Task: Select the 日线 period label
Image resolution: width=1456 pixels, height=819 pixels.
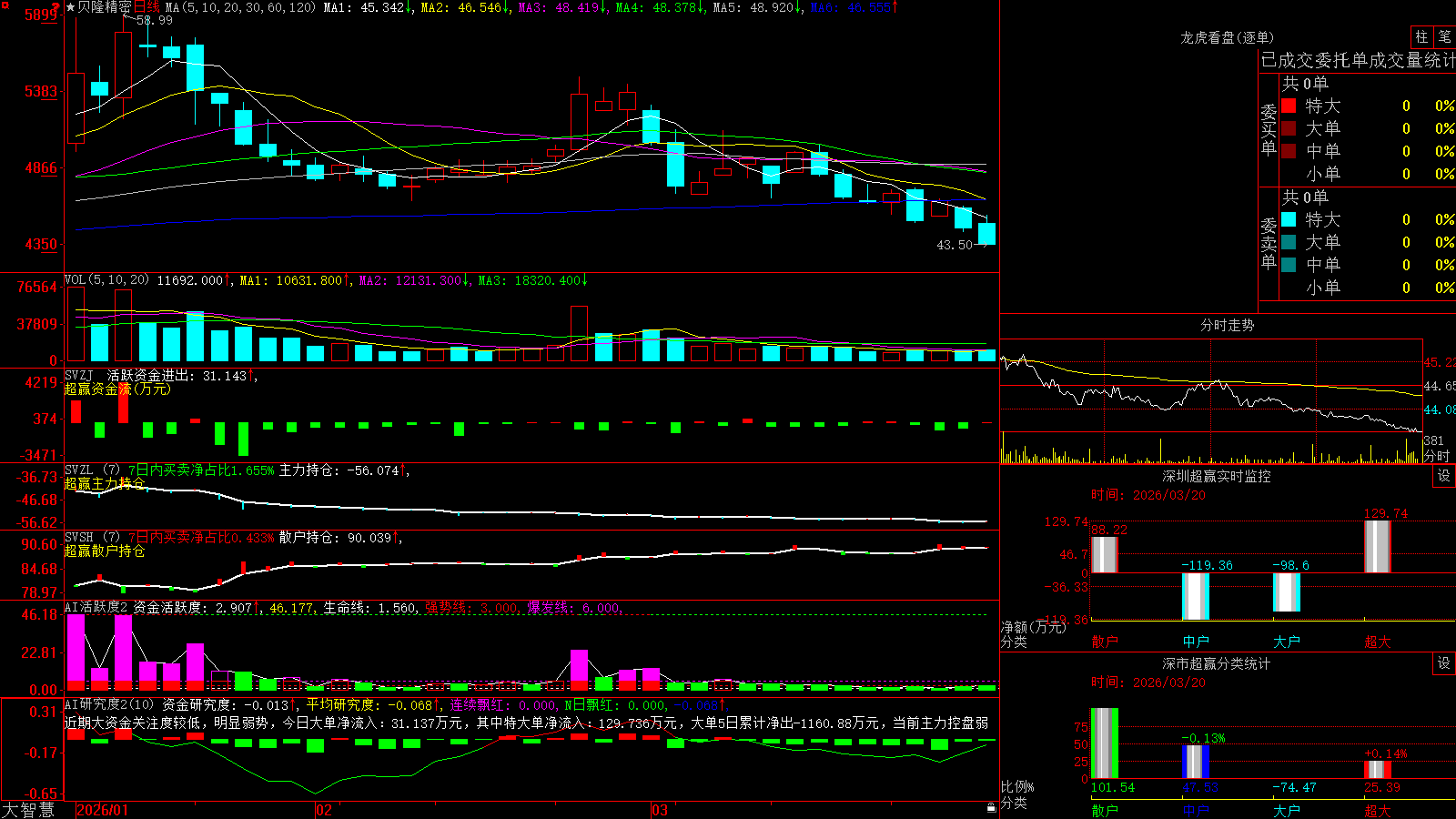Action: (147, 7)
